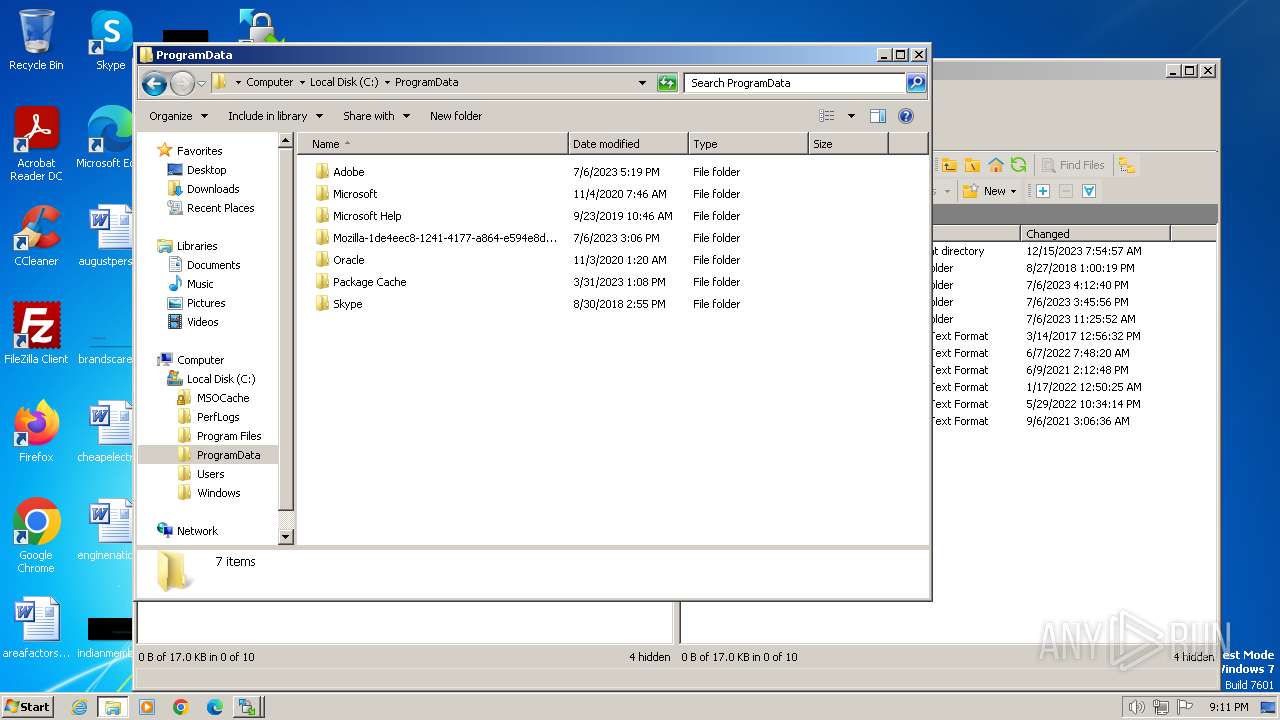The height and width of the screenshot is (720, 1280).
Task: Select the Skype folder in file list
Action: click(347, 304)
